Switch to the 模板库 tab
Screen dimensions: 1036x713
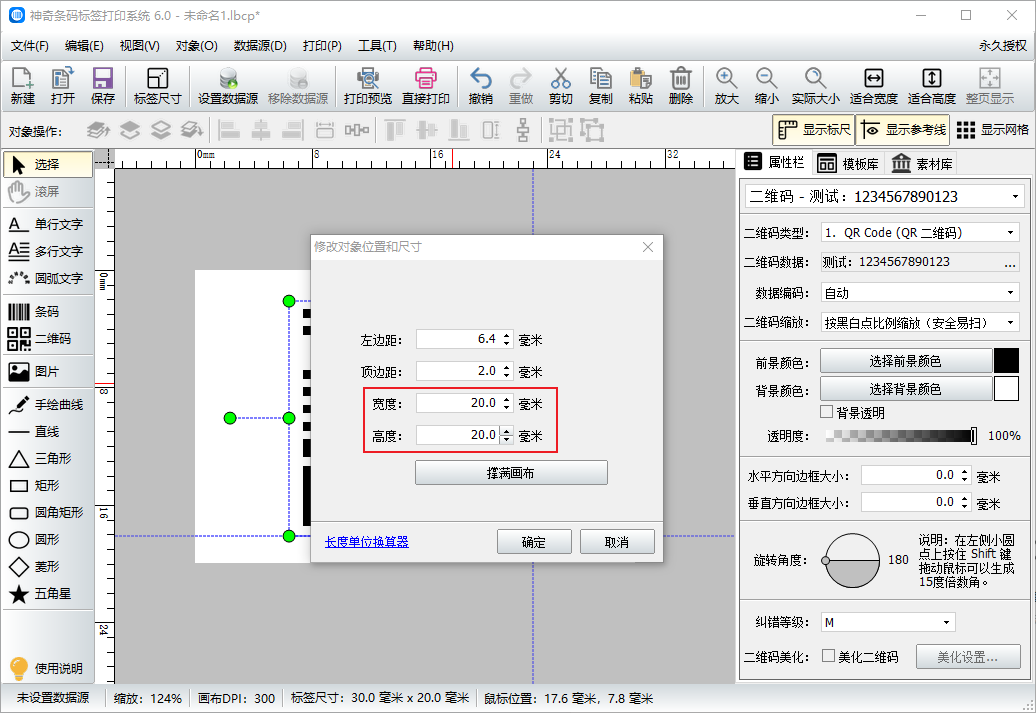click(848, 163)
